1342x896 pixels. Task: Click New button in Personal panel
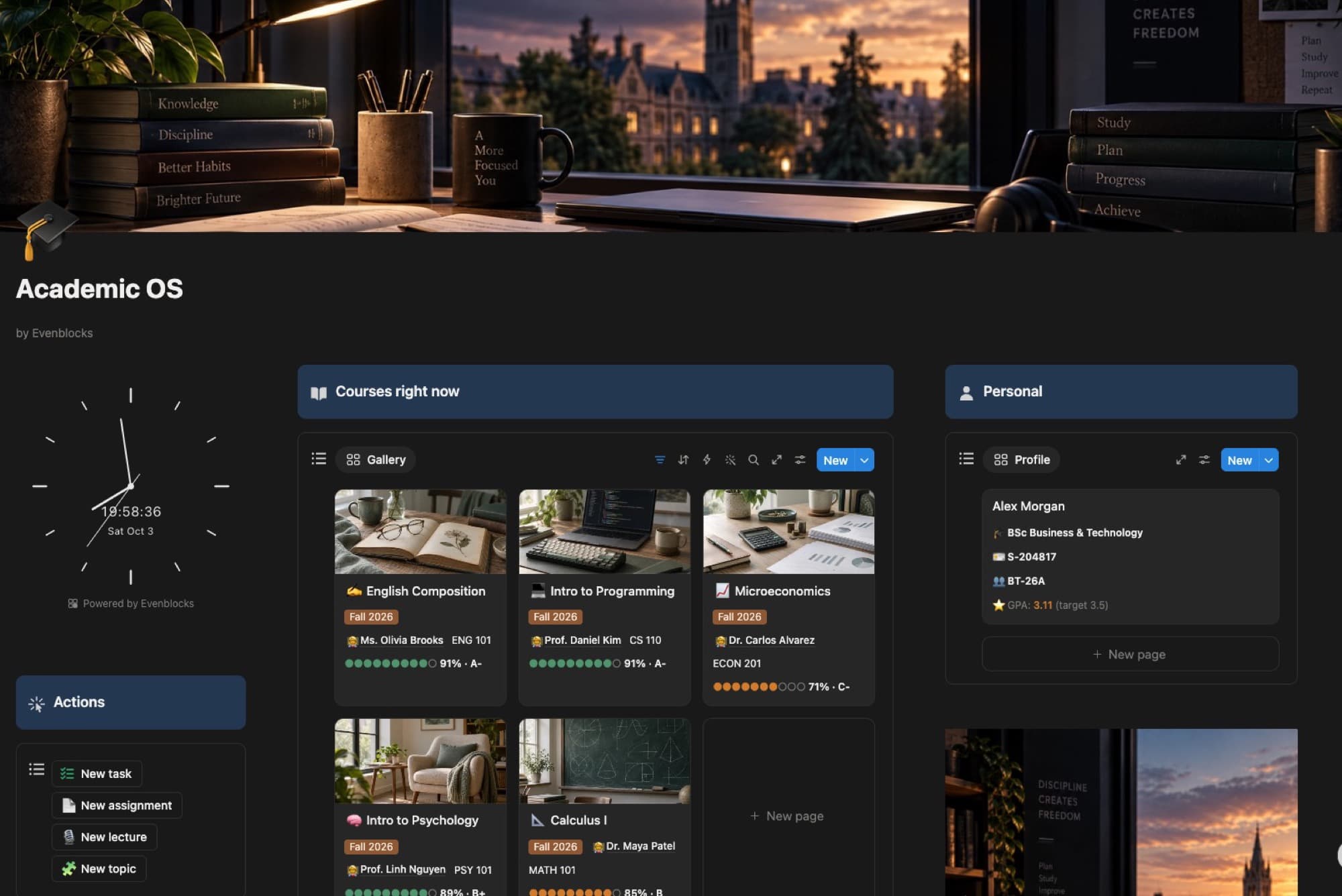(1239, 460)
